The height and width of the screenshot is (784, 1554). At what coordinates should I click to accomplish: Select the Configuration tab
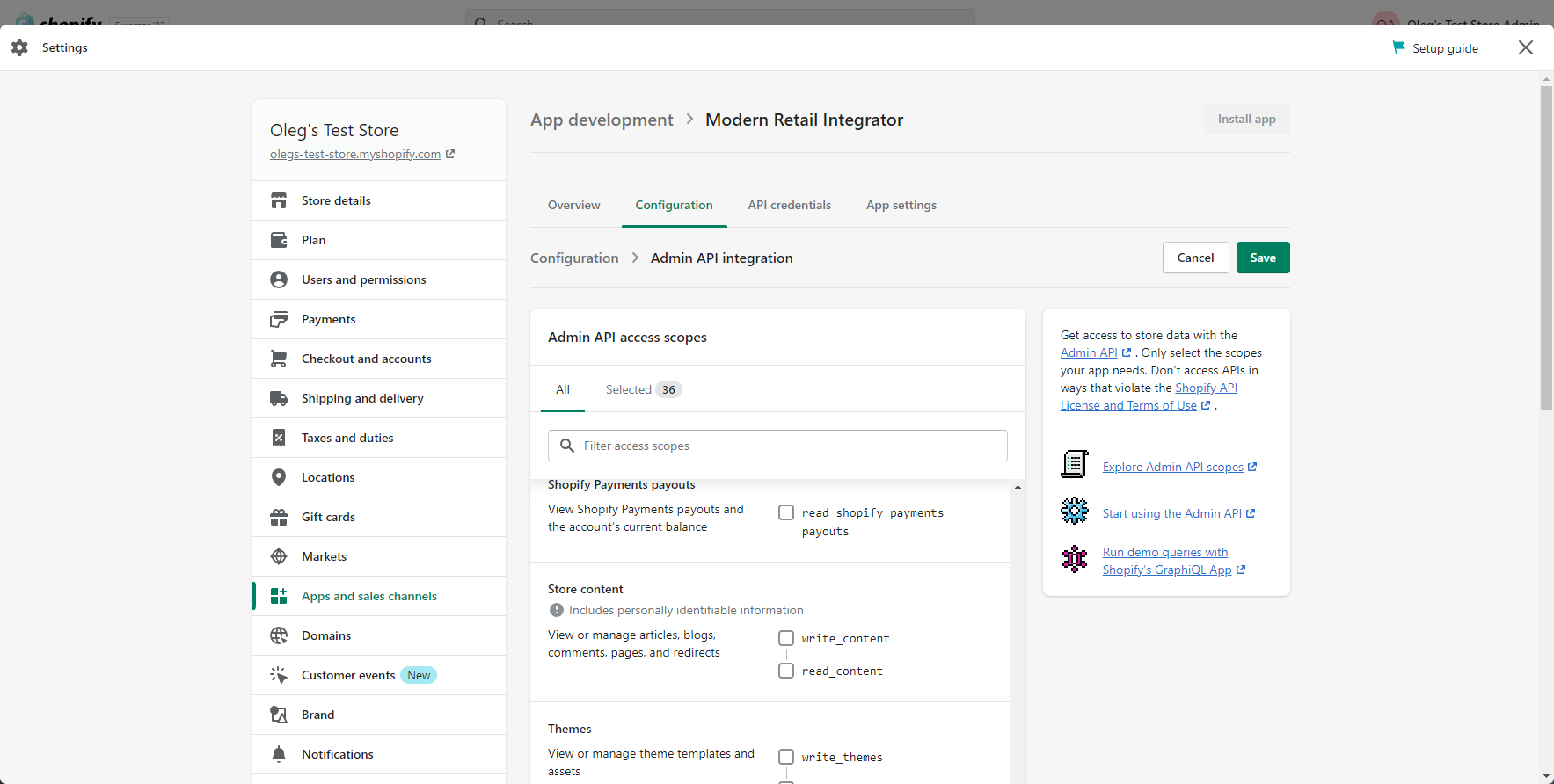tap(675, 205)
